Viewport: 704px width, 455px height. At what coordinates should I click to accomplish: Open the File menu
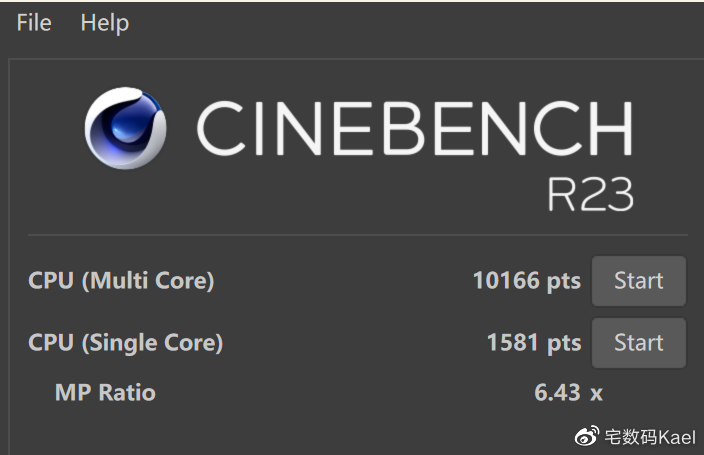pyautogui.click(x=34, y=22)
